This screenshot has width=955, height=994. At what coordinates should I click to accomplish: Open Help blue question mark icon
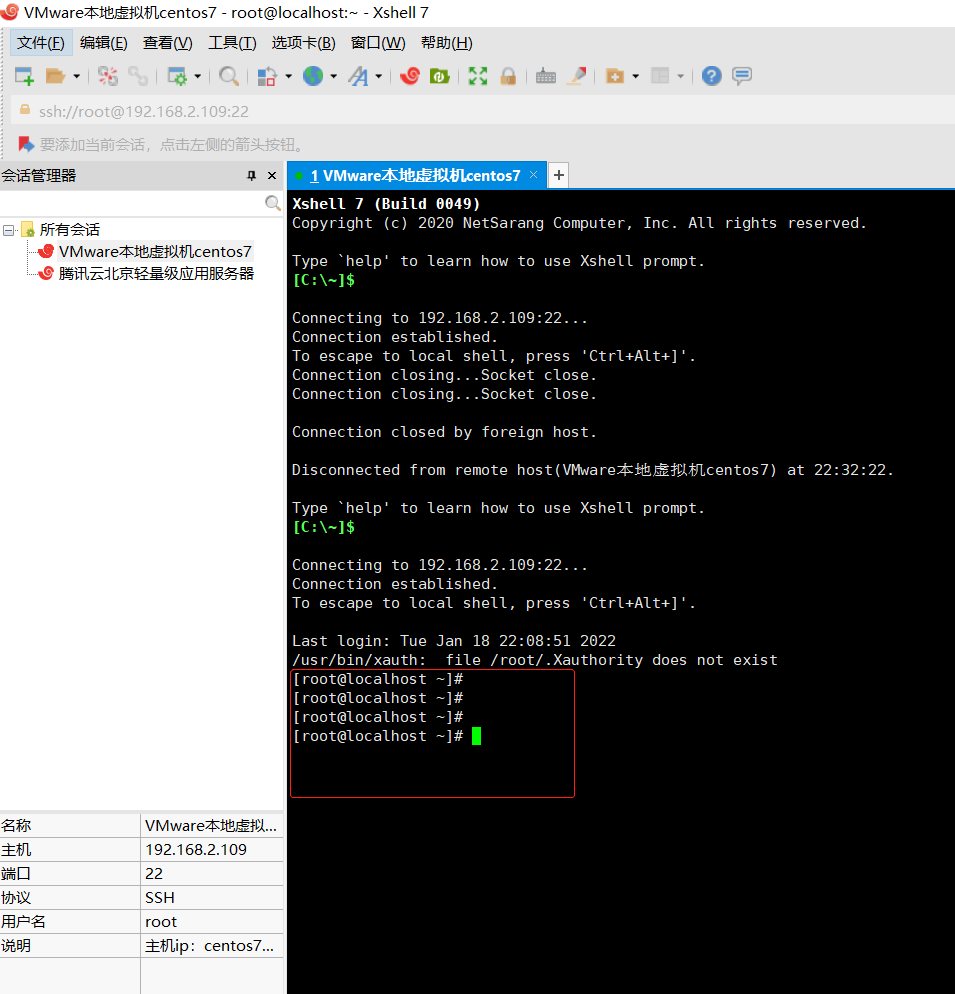click(x=711, y=76)
